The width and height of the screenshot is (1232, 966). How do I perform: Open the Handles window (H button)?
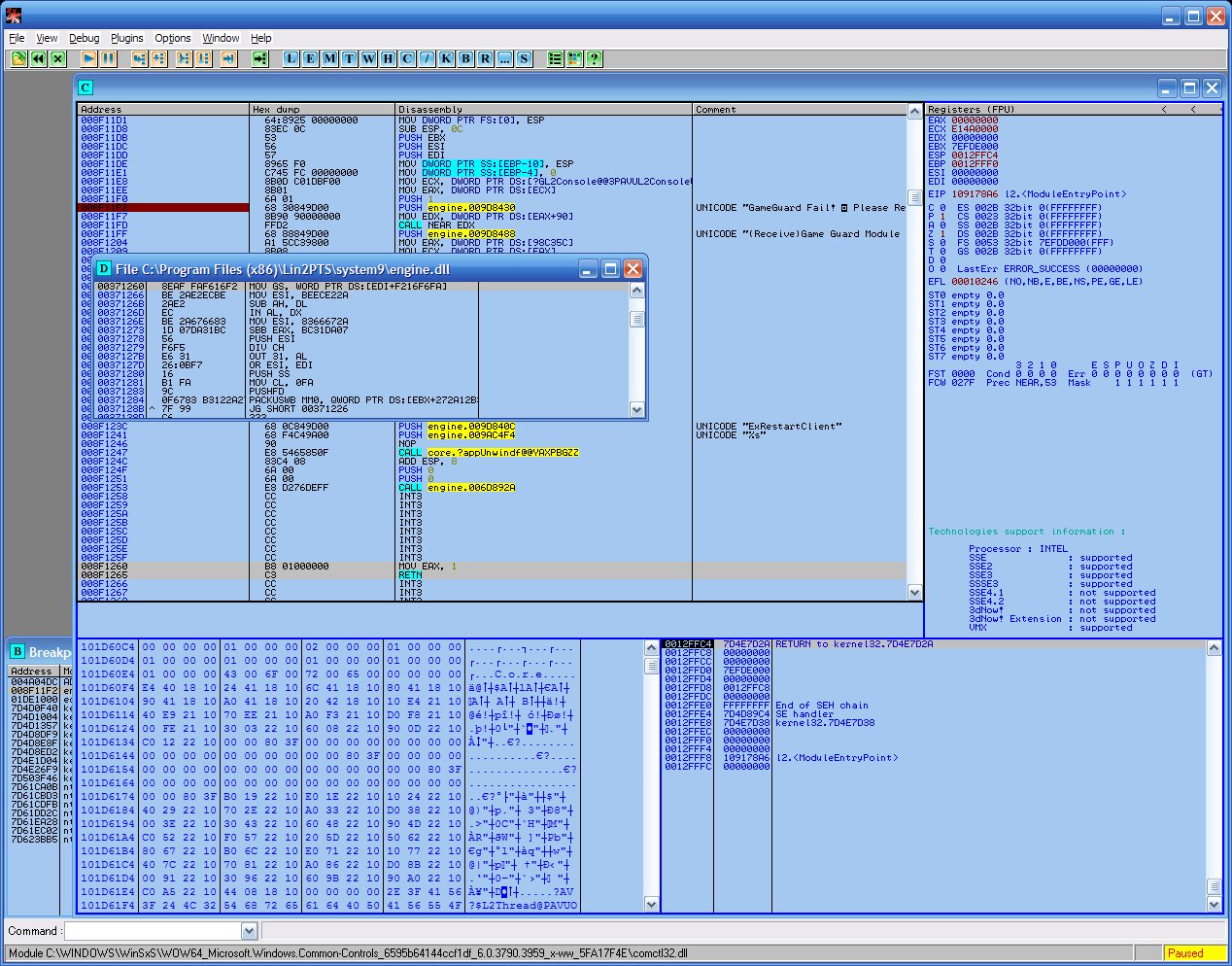[388, 58]
